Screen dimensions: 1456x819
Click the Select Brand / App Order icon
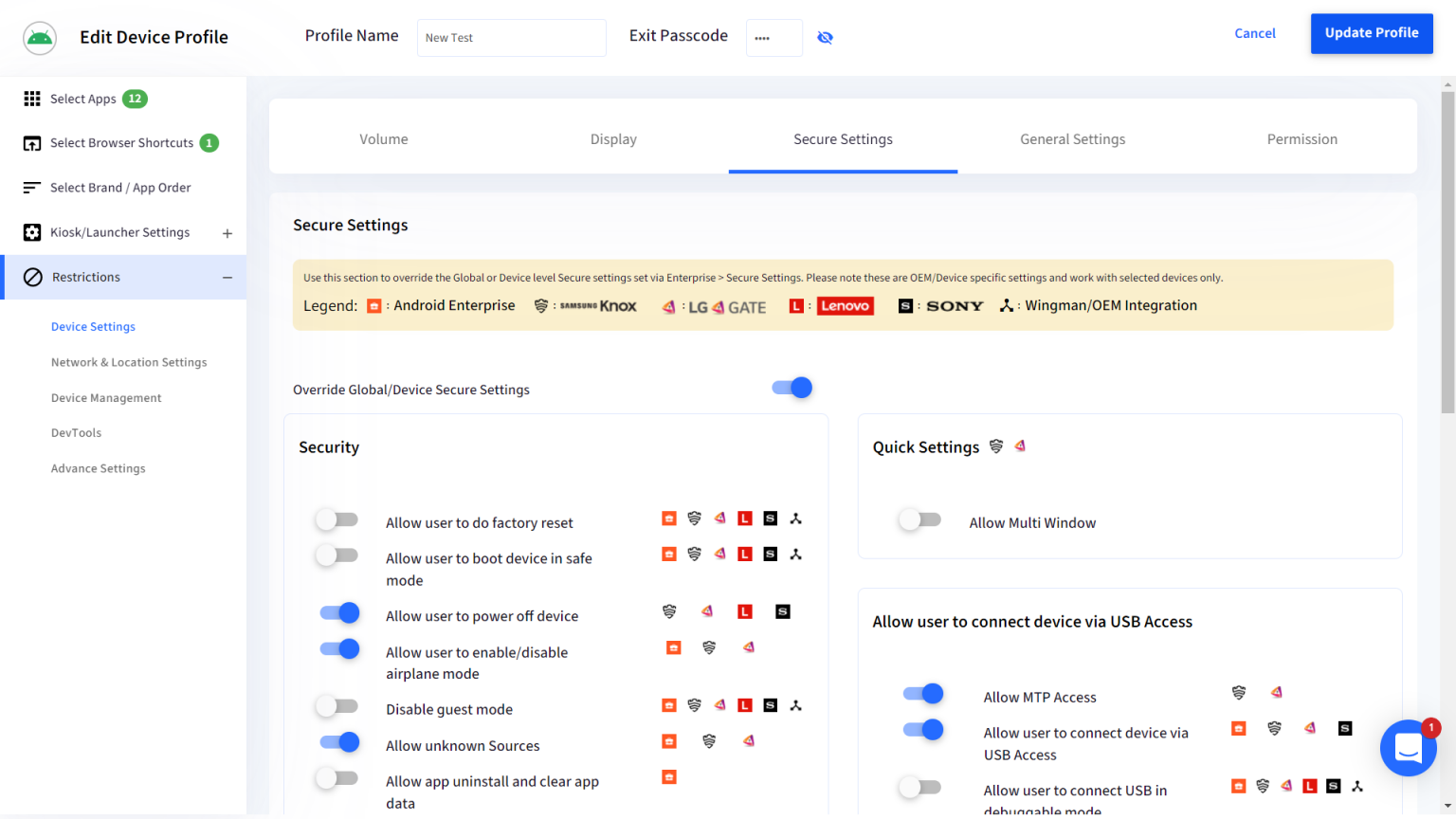(x=32, y=188)
